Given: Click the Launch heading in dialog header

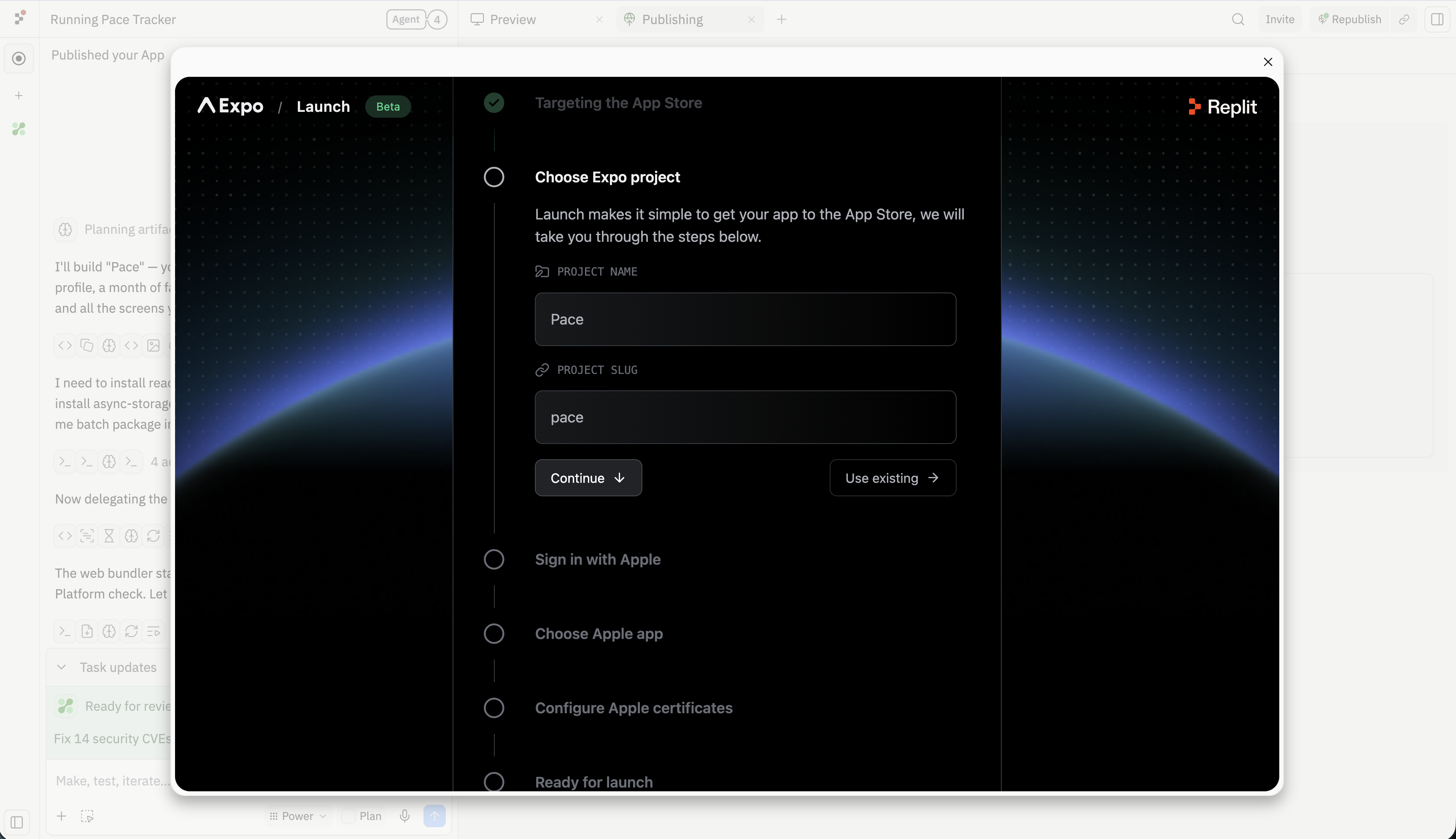Looking at the screenshot, I should (x=323, y=107).
